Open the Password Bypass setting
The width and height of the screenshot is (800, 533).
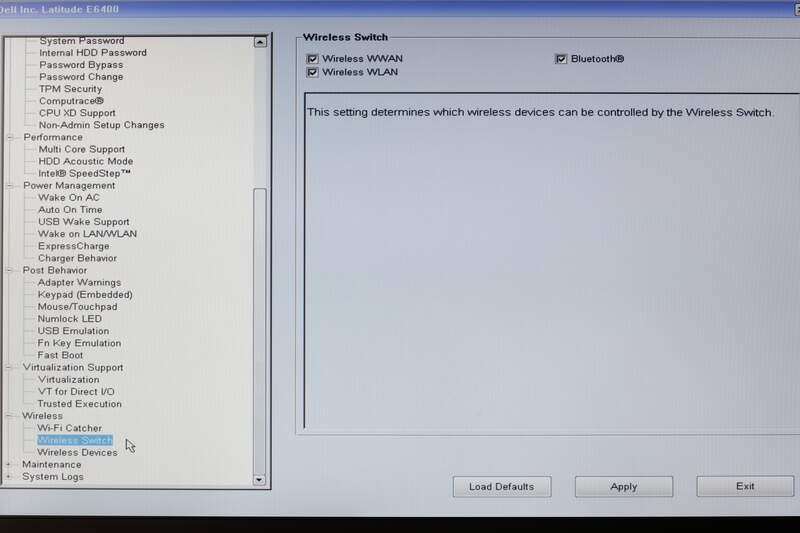[81, 65]
